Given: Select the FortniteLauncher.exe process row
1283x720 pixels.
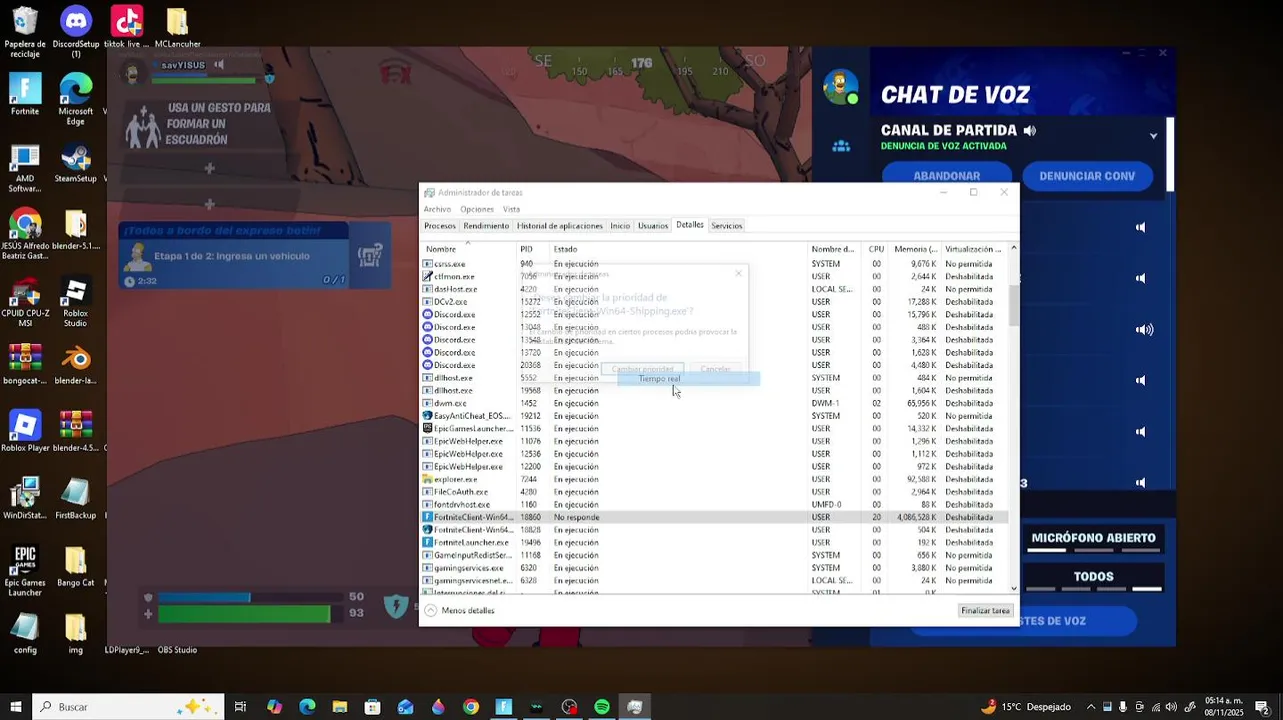Looking at the screenshot, I should pos(714,542).
